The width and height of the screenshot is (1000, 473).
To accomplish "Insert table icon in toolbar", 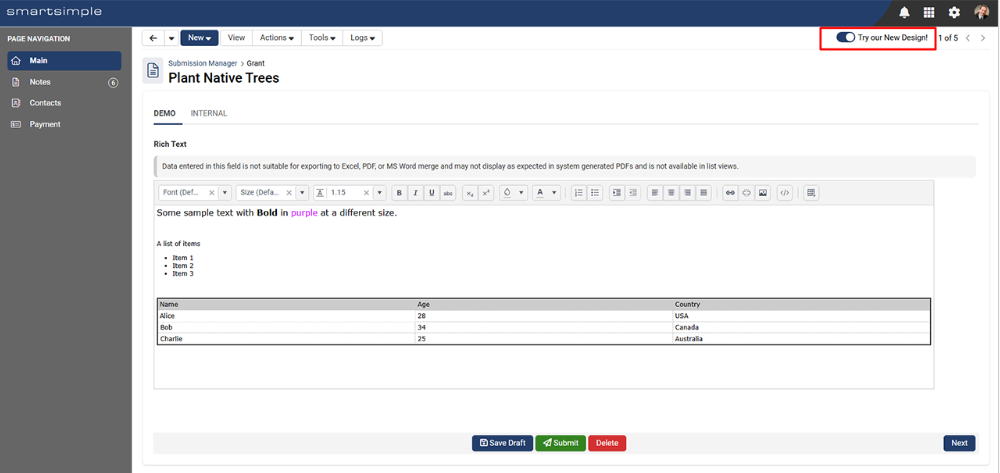I will 811,193.
